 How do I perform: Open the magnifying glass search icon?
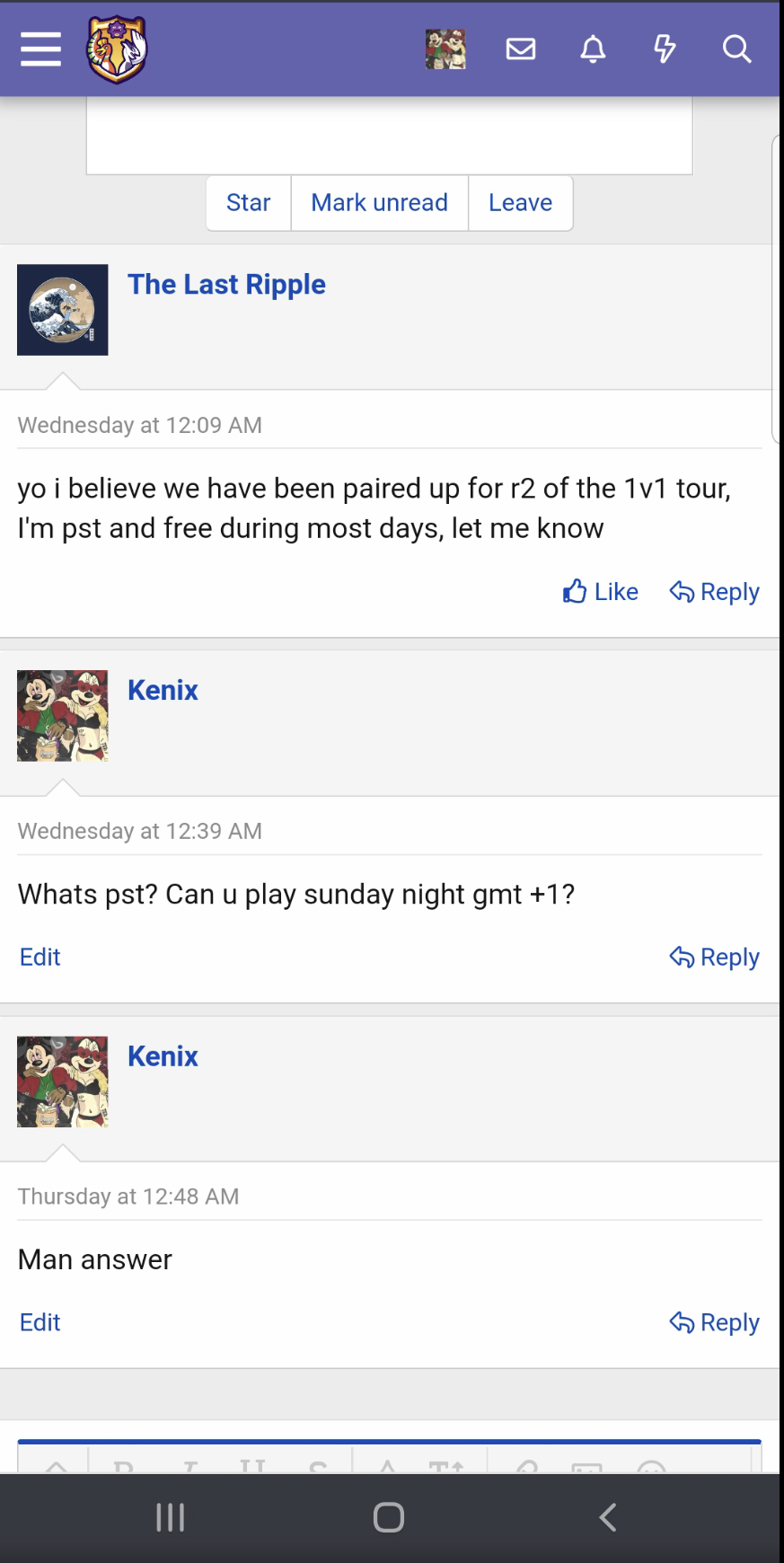point(736,49)
